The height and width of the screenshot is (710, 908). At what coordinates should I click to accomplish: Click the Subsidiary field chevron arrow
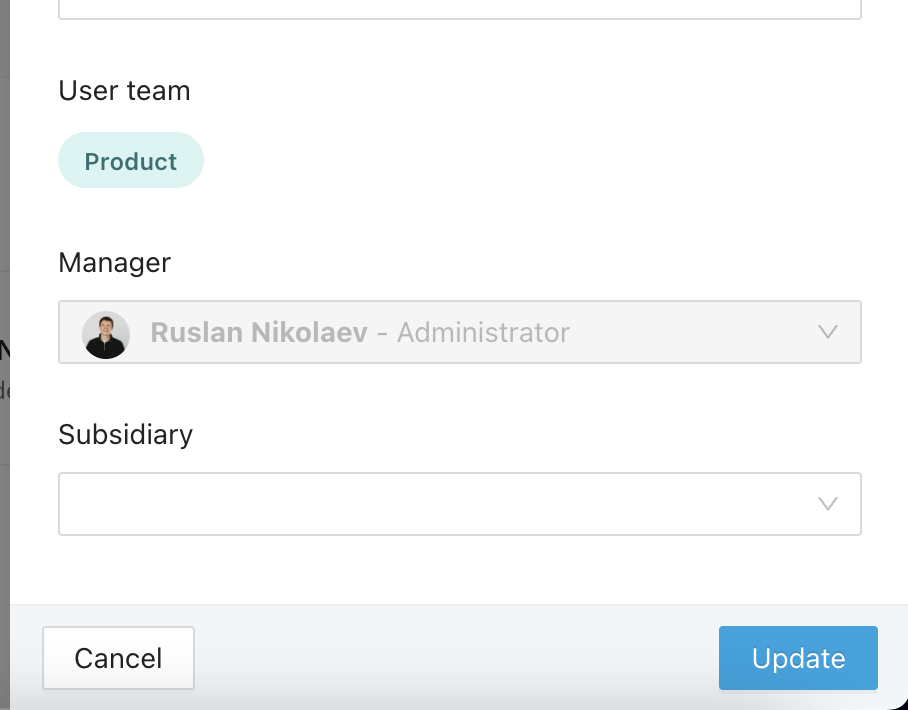point(828,504)
